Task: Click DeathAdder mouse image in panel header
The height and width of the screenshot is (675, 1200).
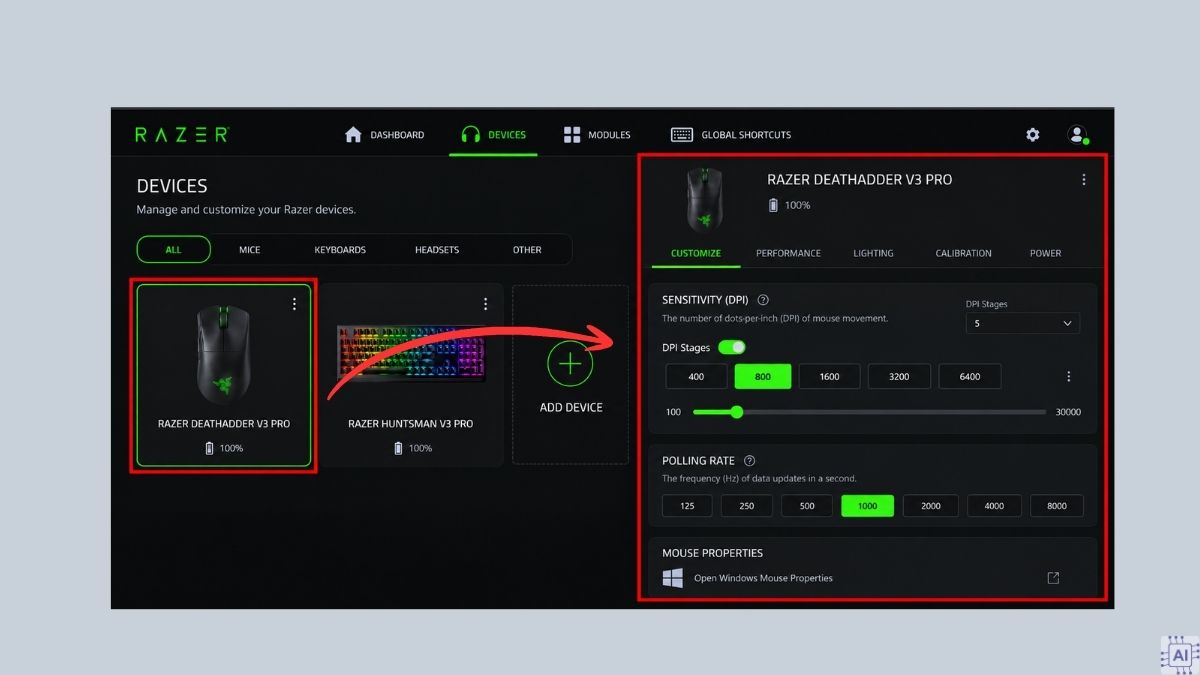Action: pos(707,200)
